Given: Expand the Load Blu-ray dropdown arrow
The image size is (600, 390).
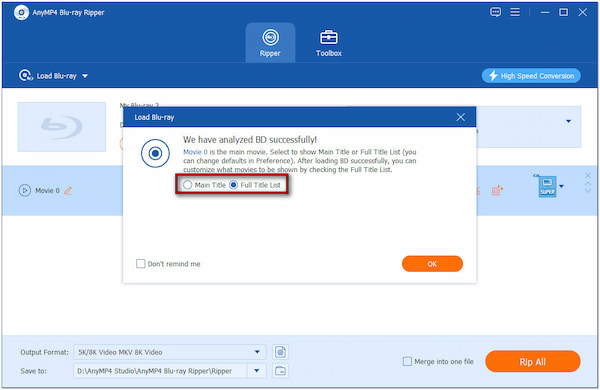Looking at the screenshot, I should tap(85, 76).
